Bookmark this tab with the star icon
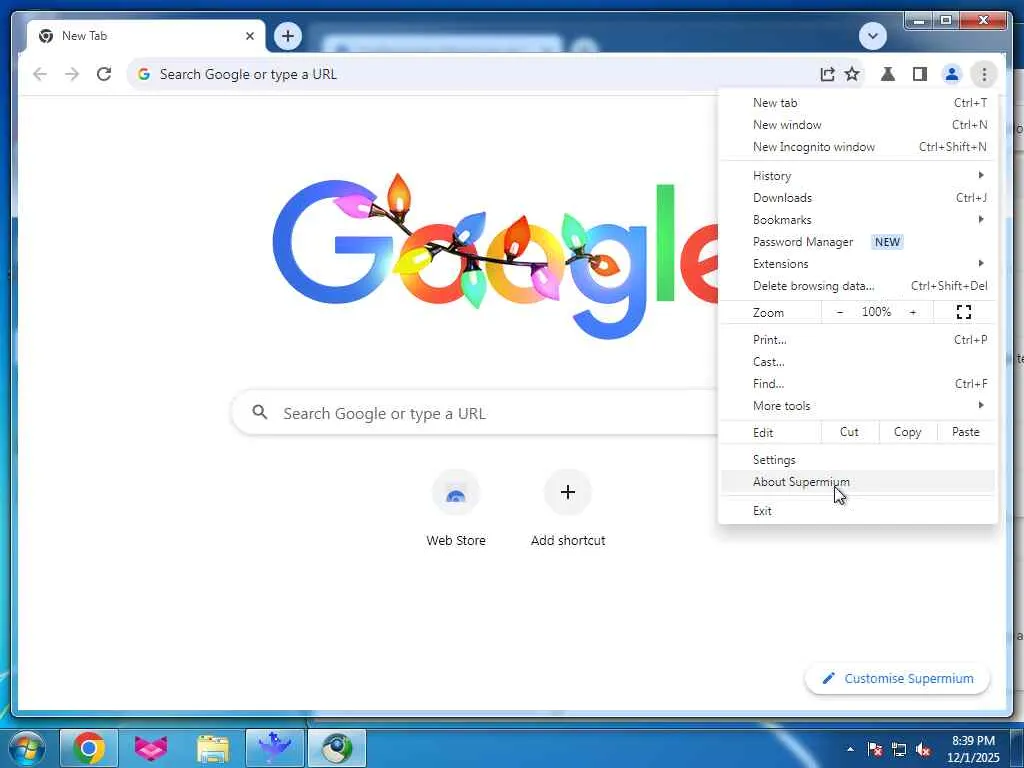This screenshot has width=1024, height=768. [x=852, y=74]
